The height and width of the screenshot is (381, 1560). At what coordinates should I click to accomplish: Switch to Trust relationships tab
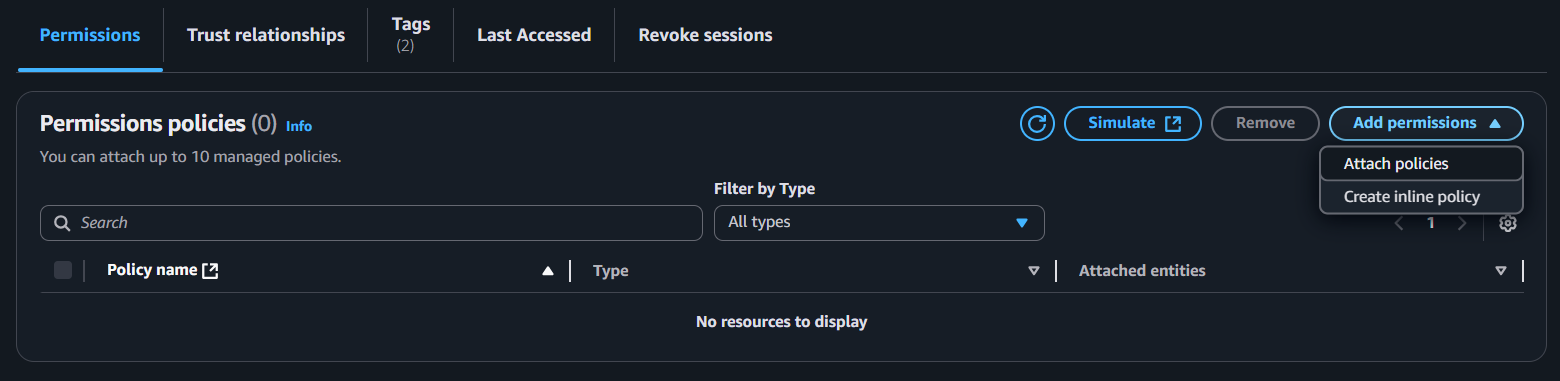[x=266, y=35]
